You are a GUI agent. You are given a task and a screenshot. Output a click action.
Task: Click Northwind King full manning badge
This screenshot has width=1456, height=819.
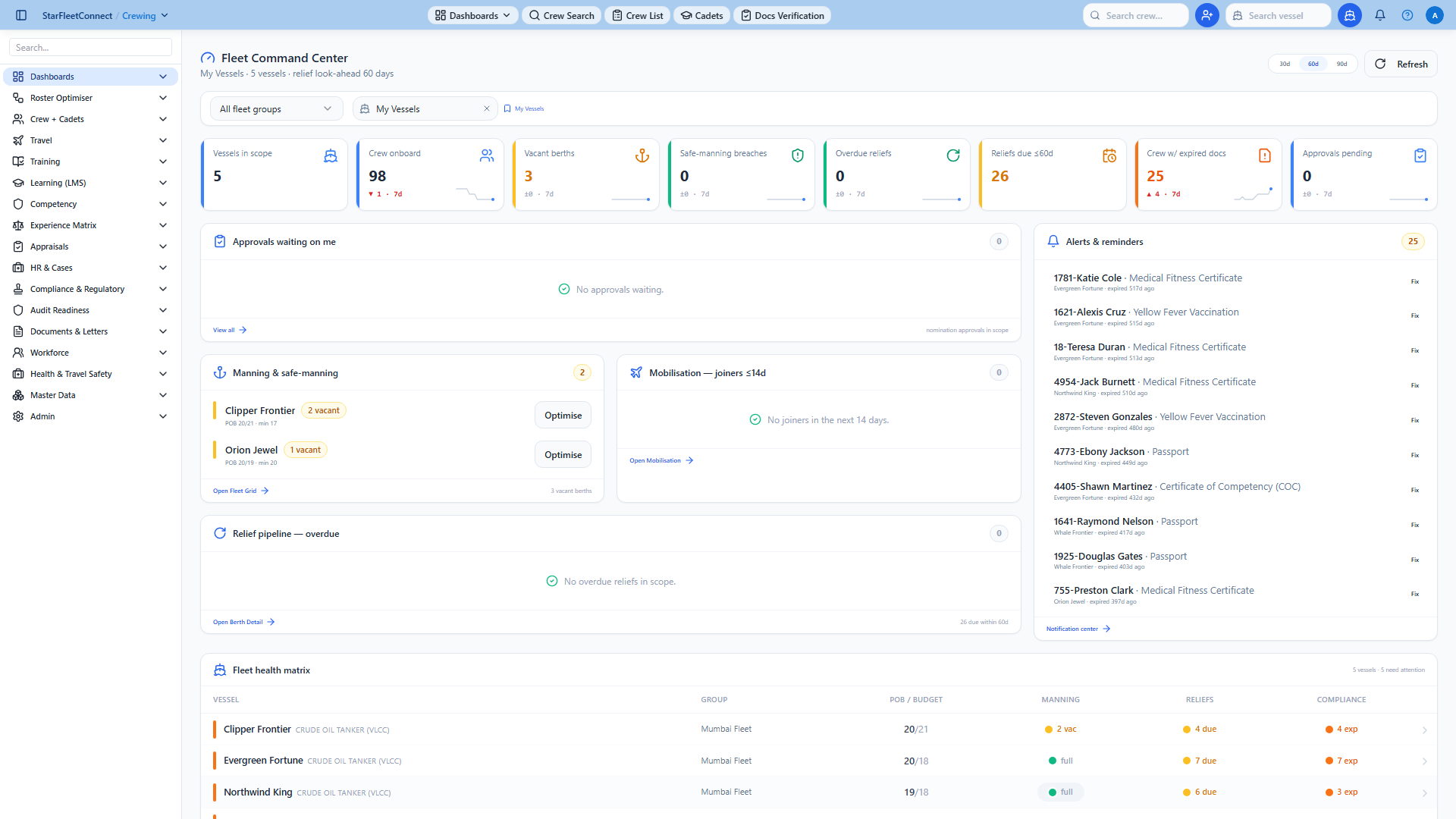point(1060,792)
